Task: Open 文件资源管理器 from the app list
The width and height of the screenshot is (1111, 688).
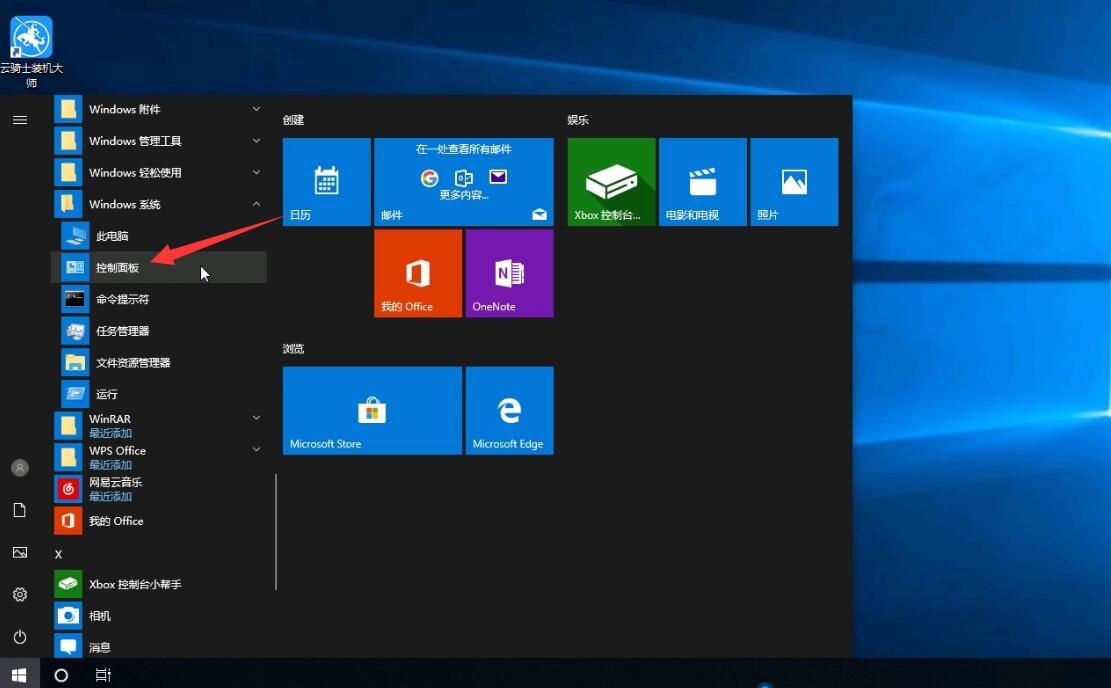Action: pos(159,362)
